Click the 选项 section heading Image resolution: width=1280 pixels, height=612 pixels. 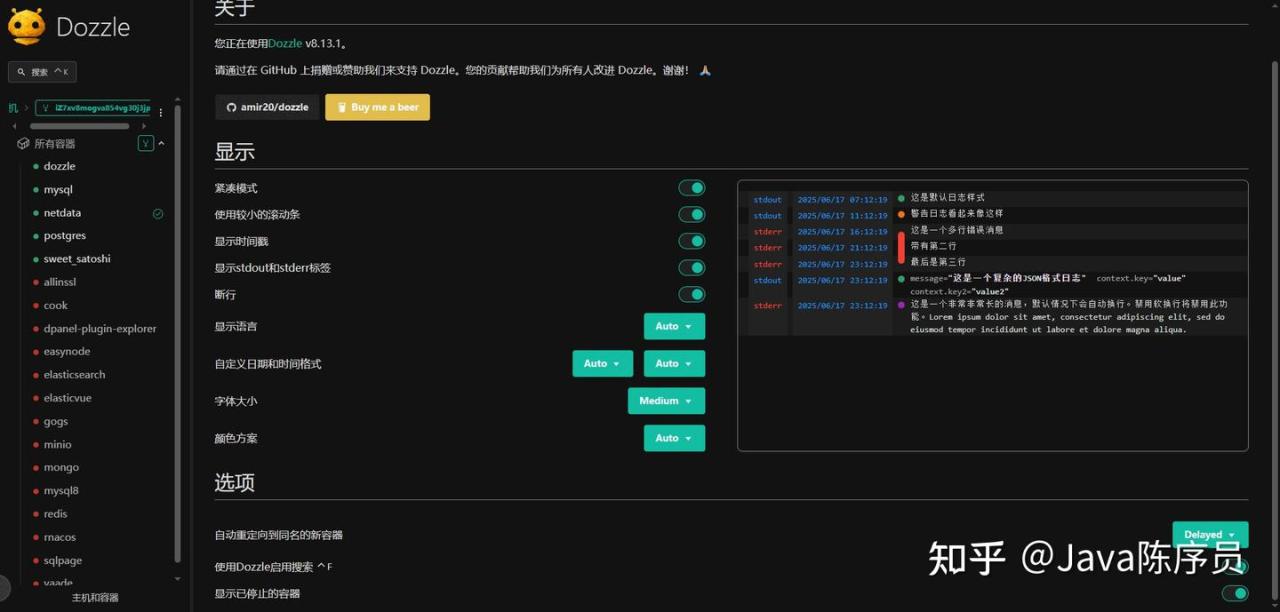click(x=234, y=482)
